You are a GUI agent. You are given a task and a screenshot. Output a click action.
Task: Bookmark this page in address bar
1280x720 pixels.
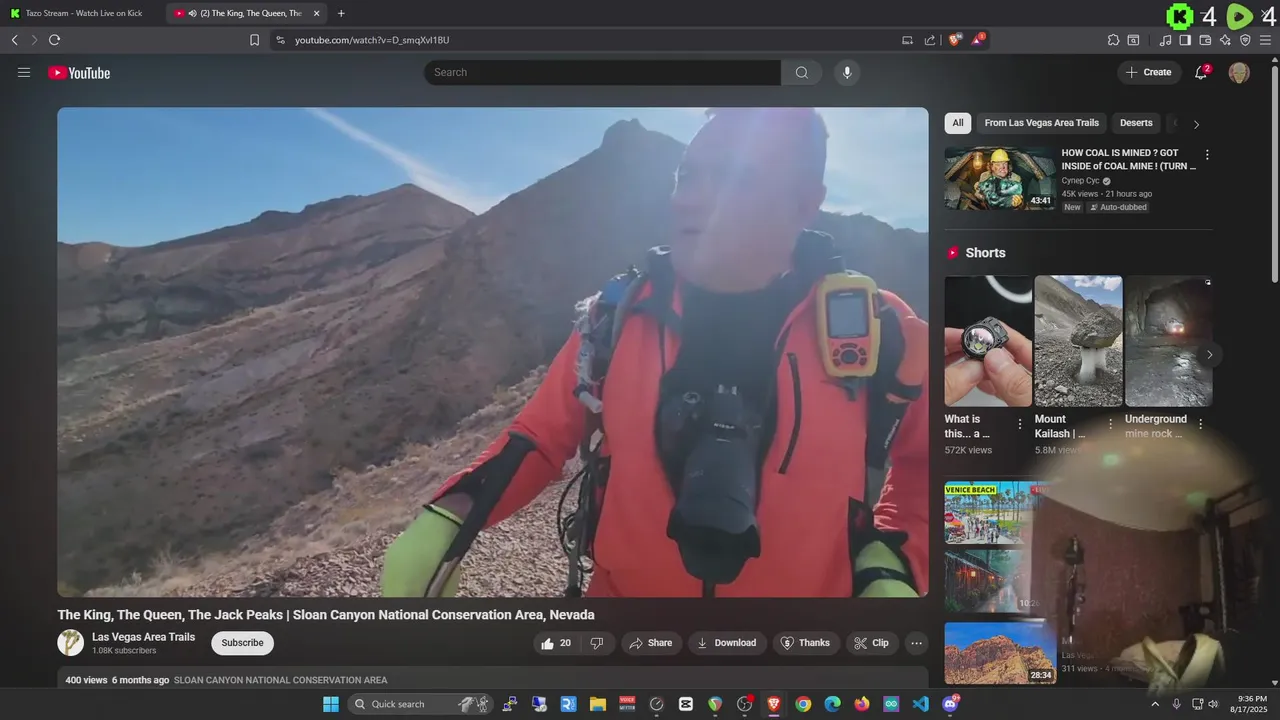(254, 40)
